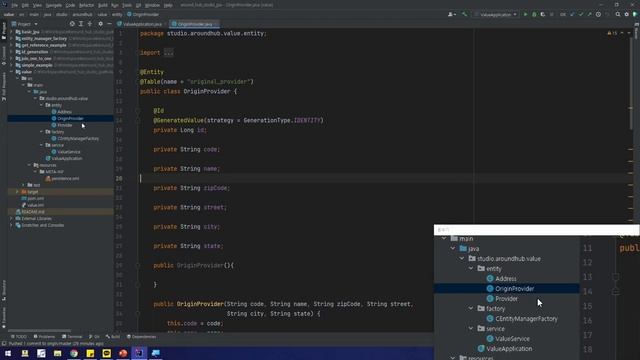Open the ValueApplication run configuration dropdown
The height and width of the screenshot is (360, 640).
pos(496,14)
